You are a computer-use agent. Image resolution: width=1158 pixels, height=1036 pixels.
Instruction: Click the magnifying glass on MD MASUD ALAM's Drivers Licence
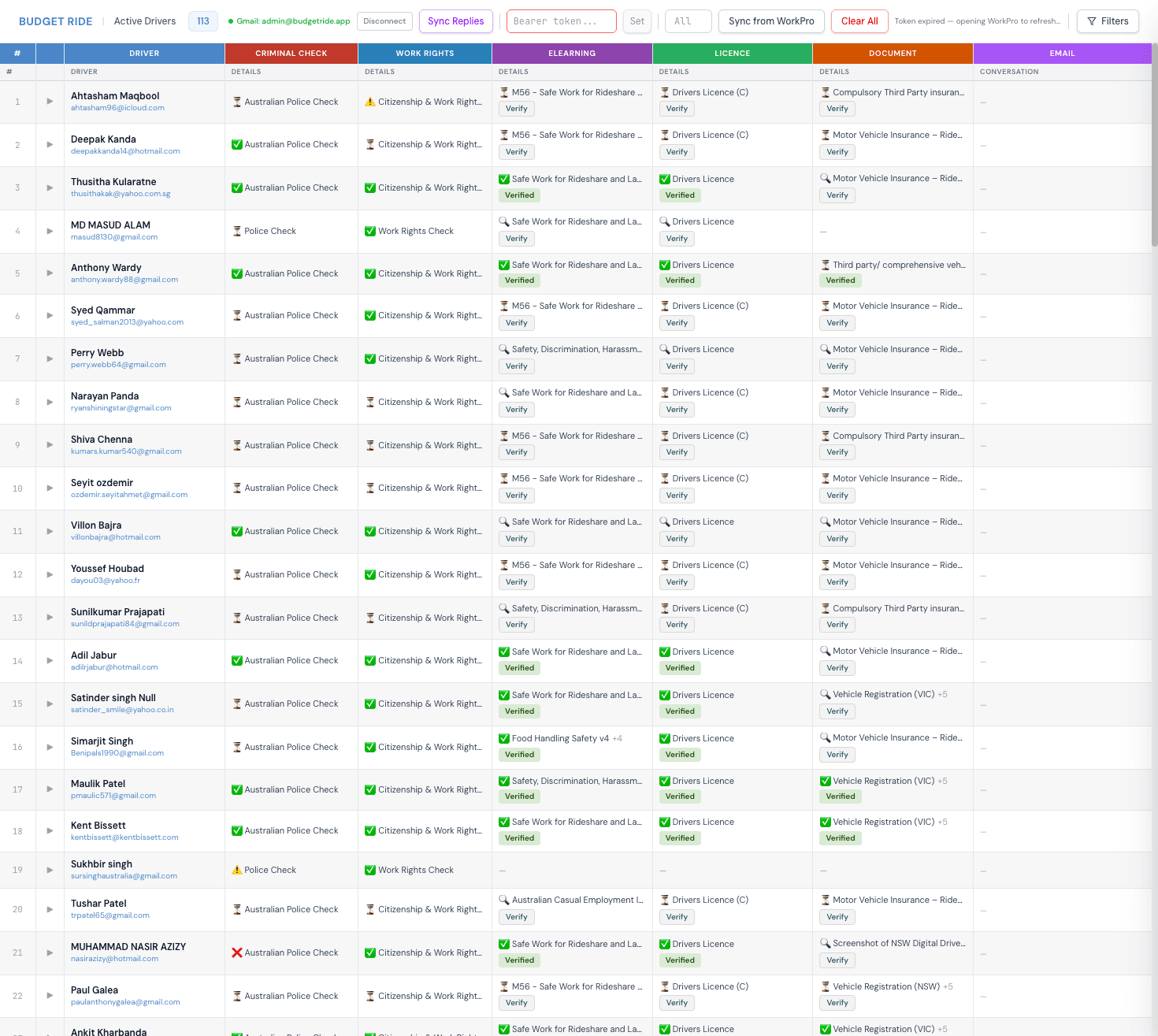663,221
